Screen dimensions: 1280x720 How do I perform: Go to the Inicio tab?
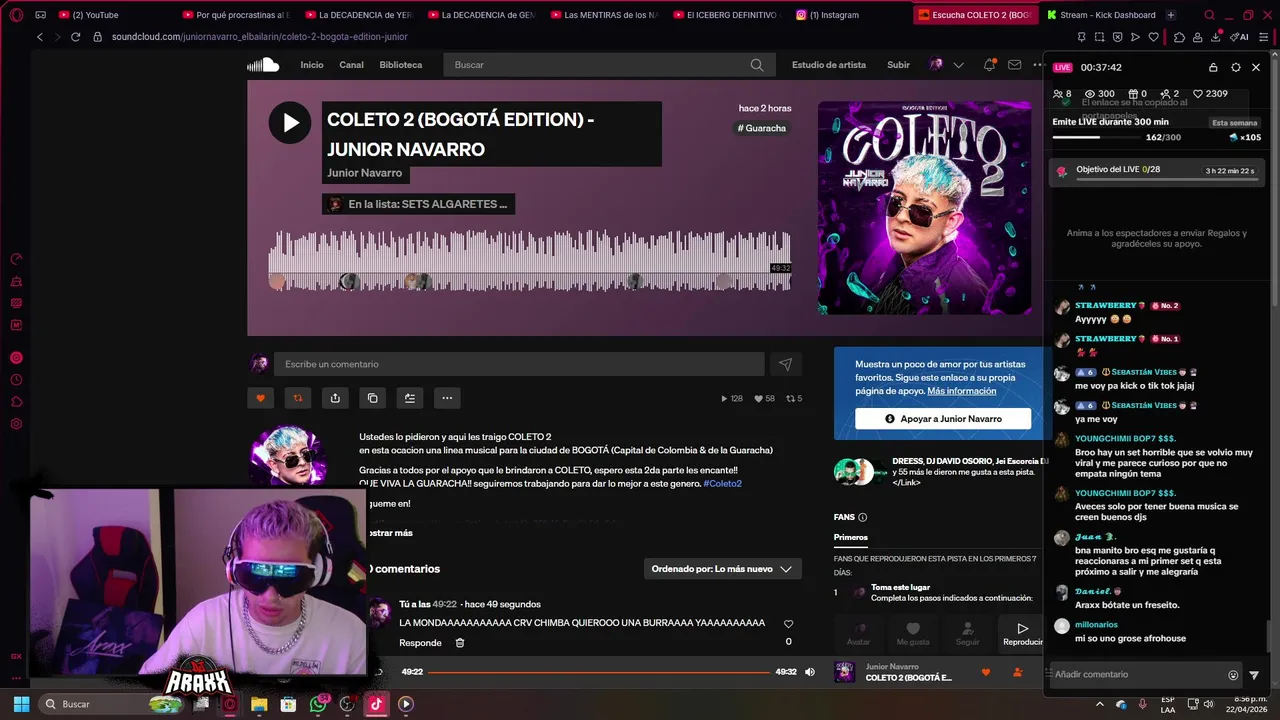(312, 65)
